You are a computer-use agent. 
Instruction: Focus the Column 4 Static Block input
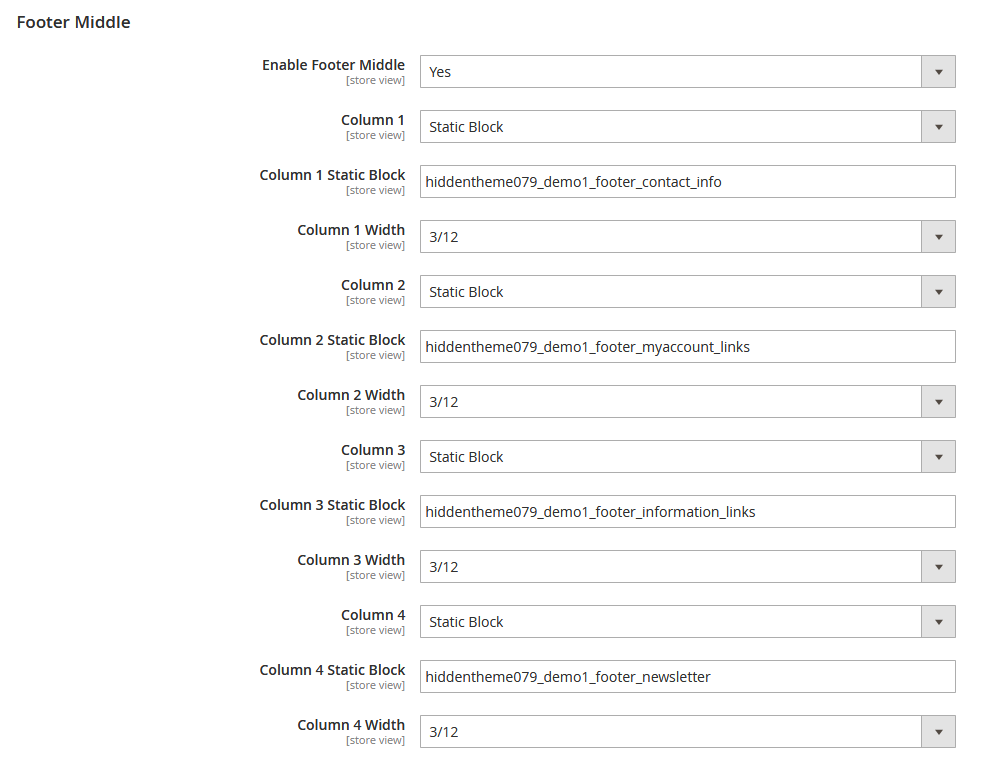click(687, 677)
